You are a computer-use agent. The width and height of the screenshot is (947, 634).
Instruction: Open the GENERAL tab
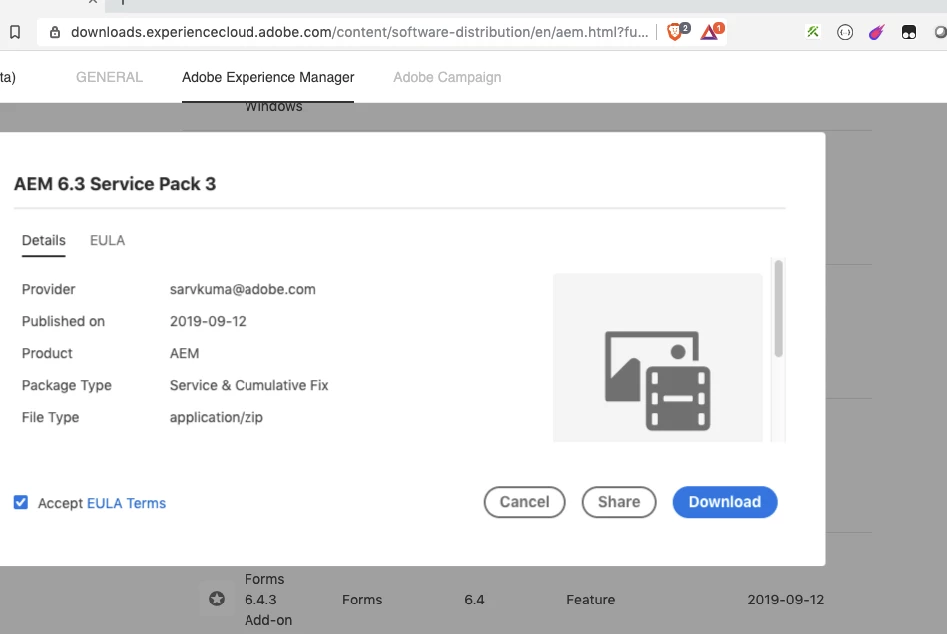[109, 77]
